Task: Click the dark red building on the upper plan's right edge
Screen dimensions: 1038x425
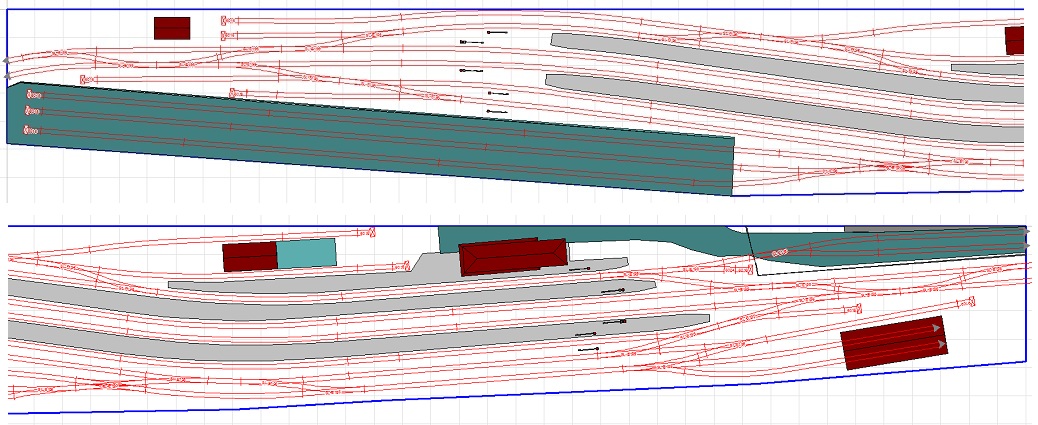Action: coord(1014,40)
